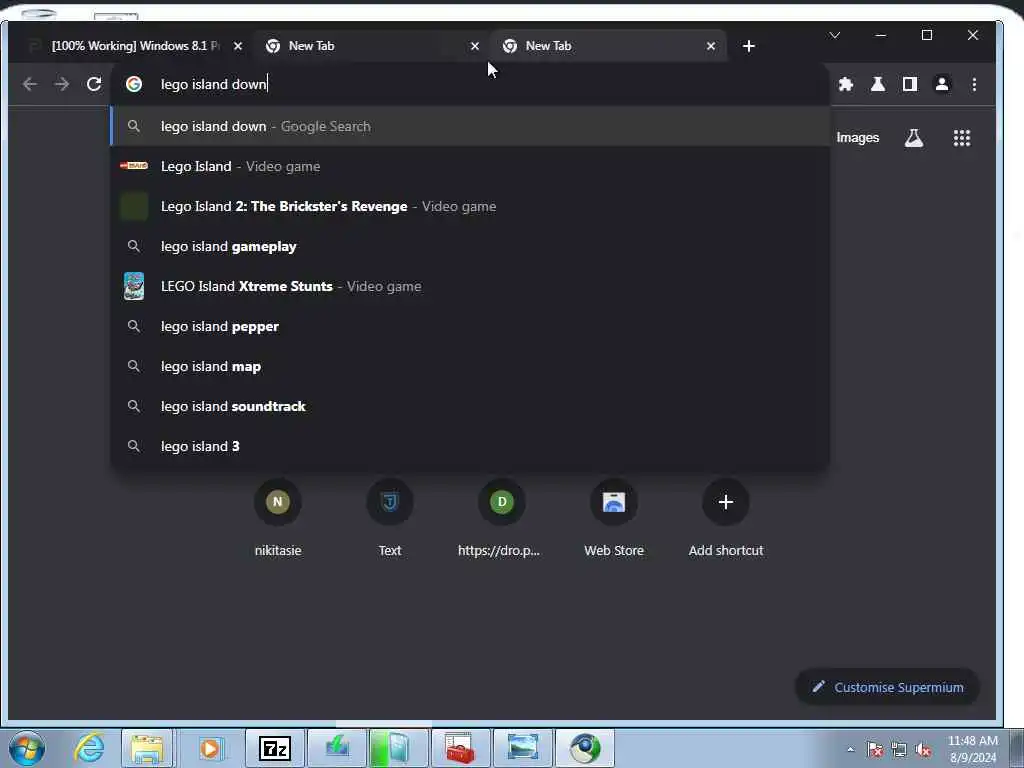
Task: Click the muted volume tray icon
Action: 923,750
